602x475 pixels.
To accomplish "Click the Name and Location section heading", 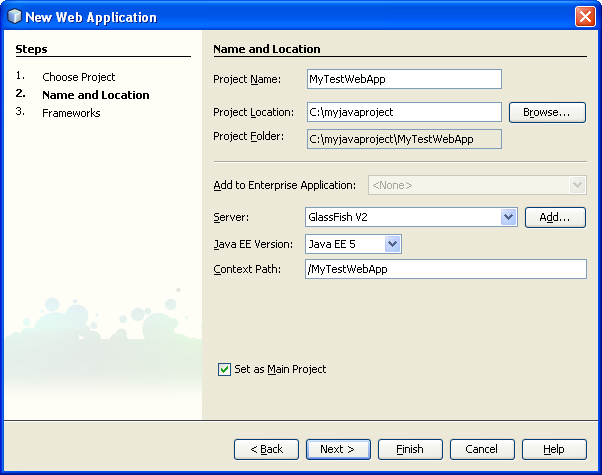I will pos(267,49).
